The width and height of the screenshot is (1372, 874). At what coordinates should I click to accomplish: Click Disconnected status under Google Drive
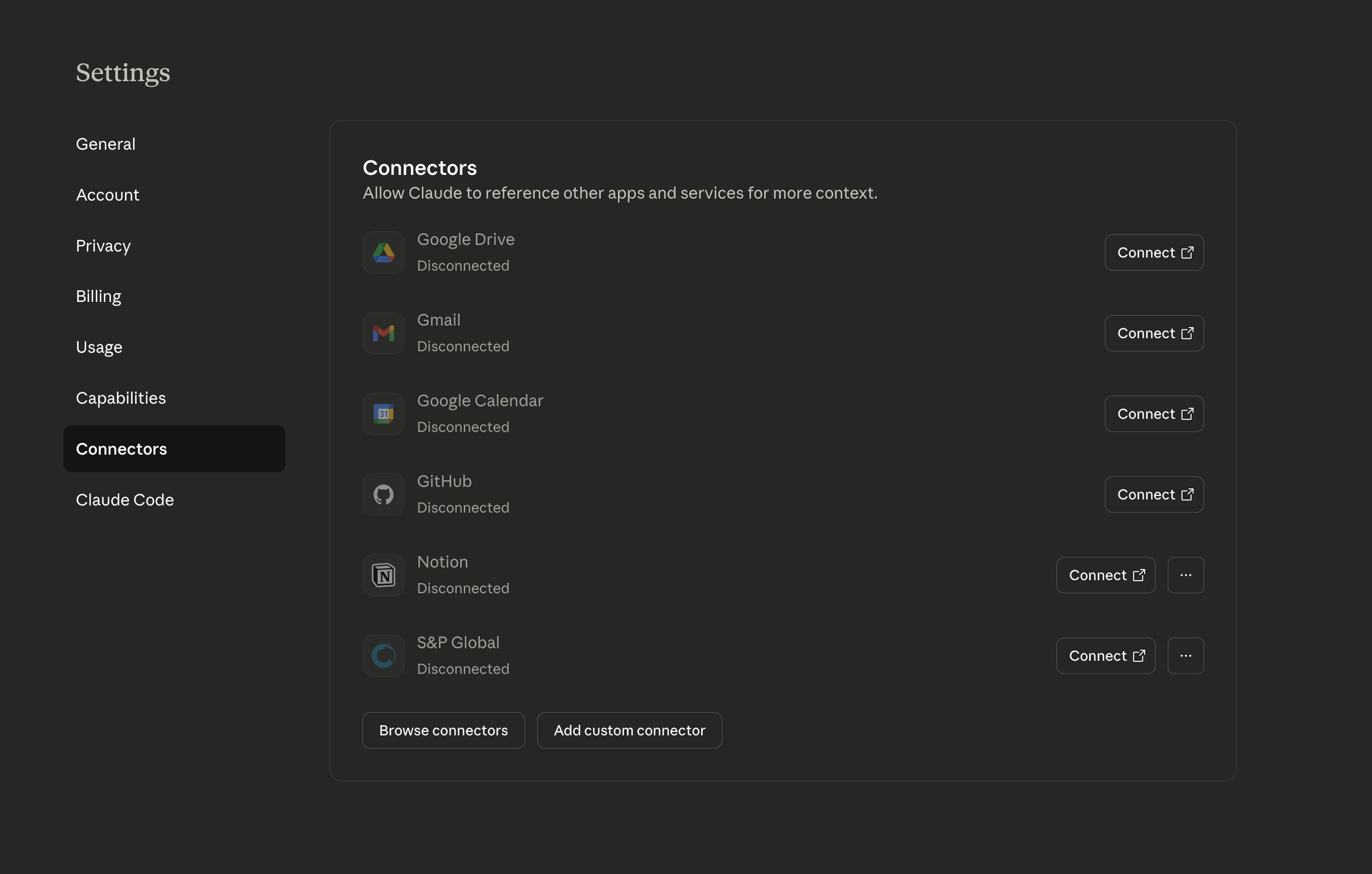[x=463, y=266]
